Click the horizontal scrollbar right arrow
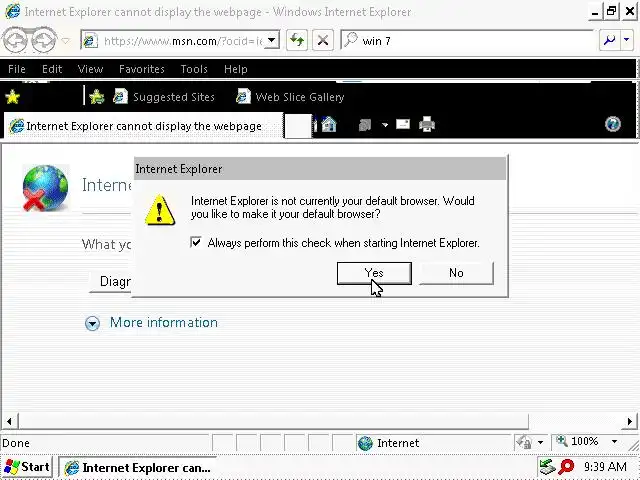 pos(630,421)
